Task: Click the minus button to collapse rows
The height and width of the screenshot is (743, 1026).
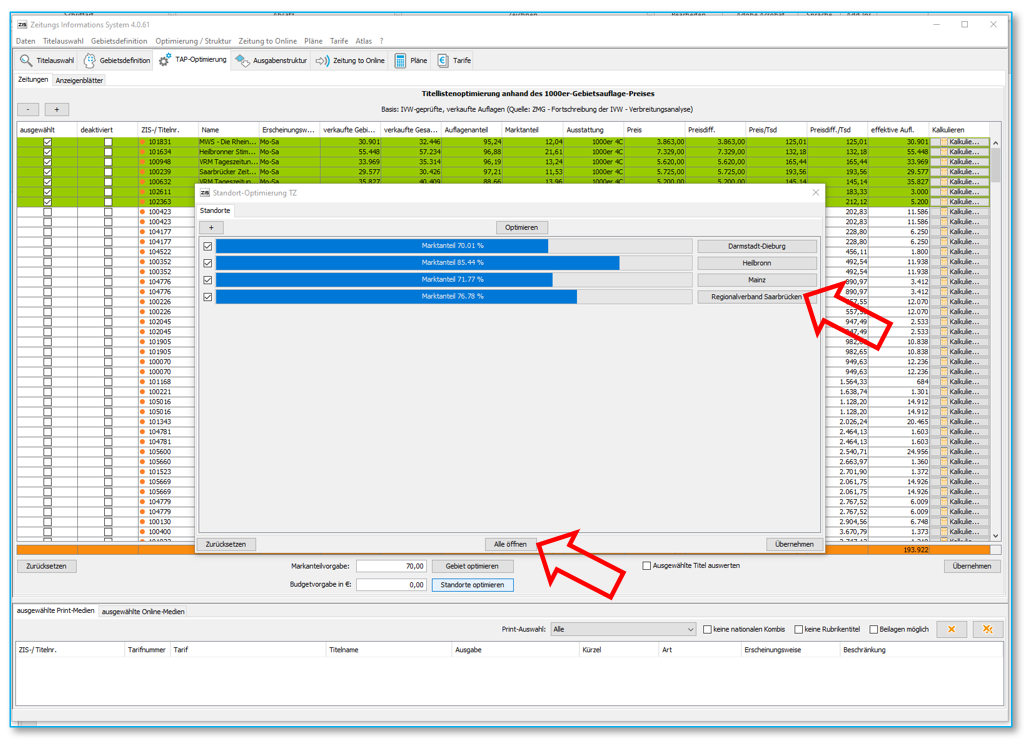Action: point(28,109)
